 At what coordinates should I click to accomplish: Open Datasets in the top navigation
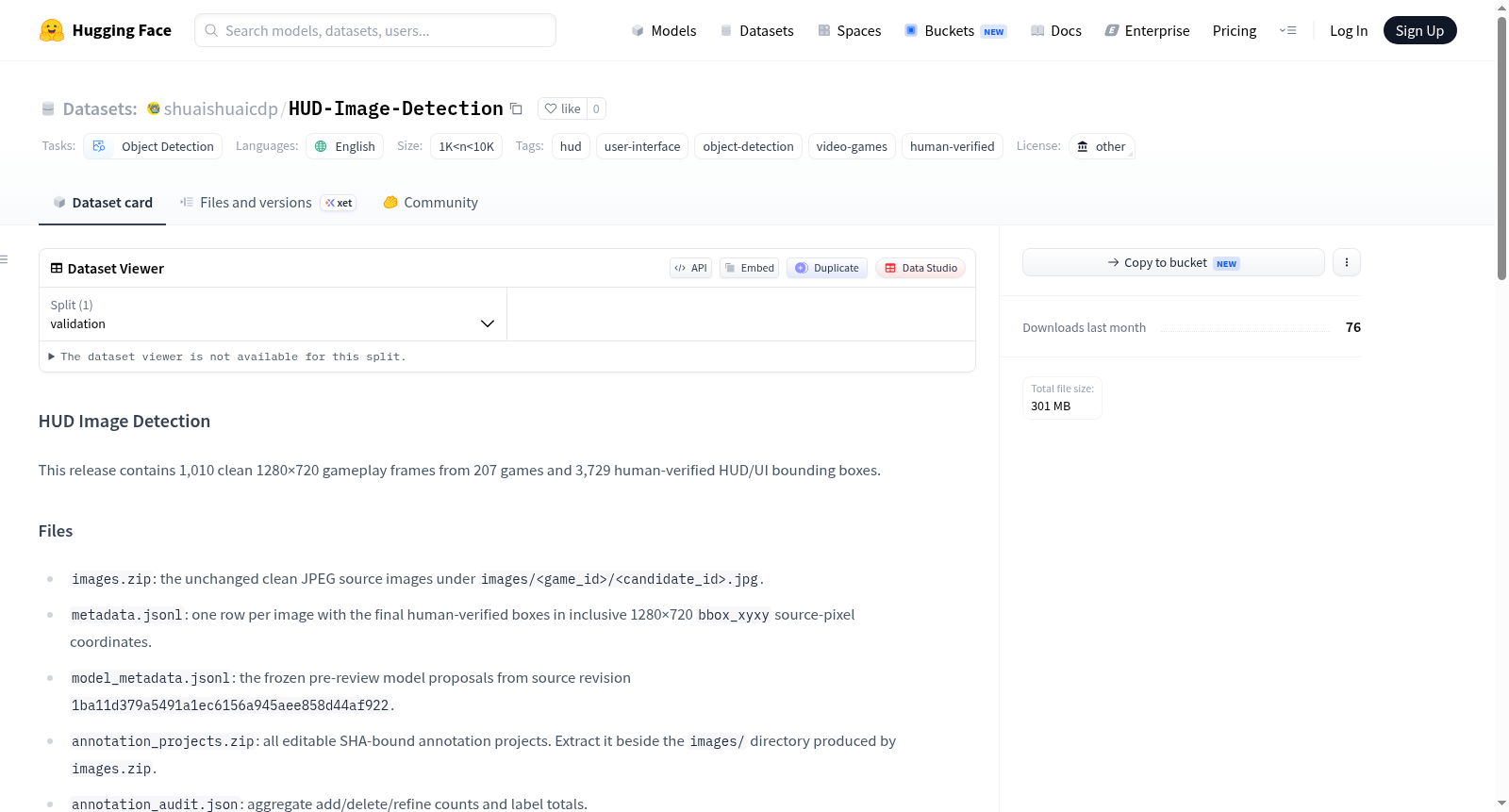coord(756,30)
